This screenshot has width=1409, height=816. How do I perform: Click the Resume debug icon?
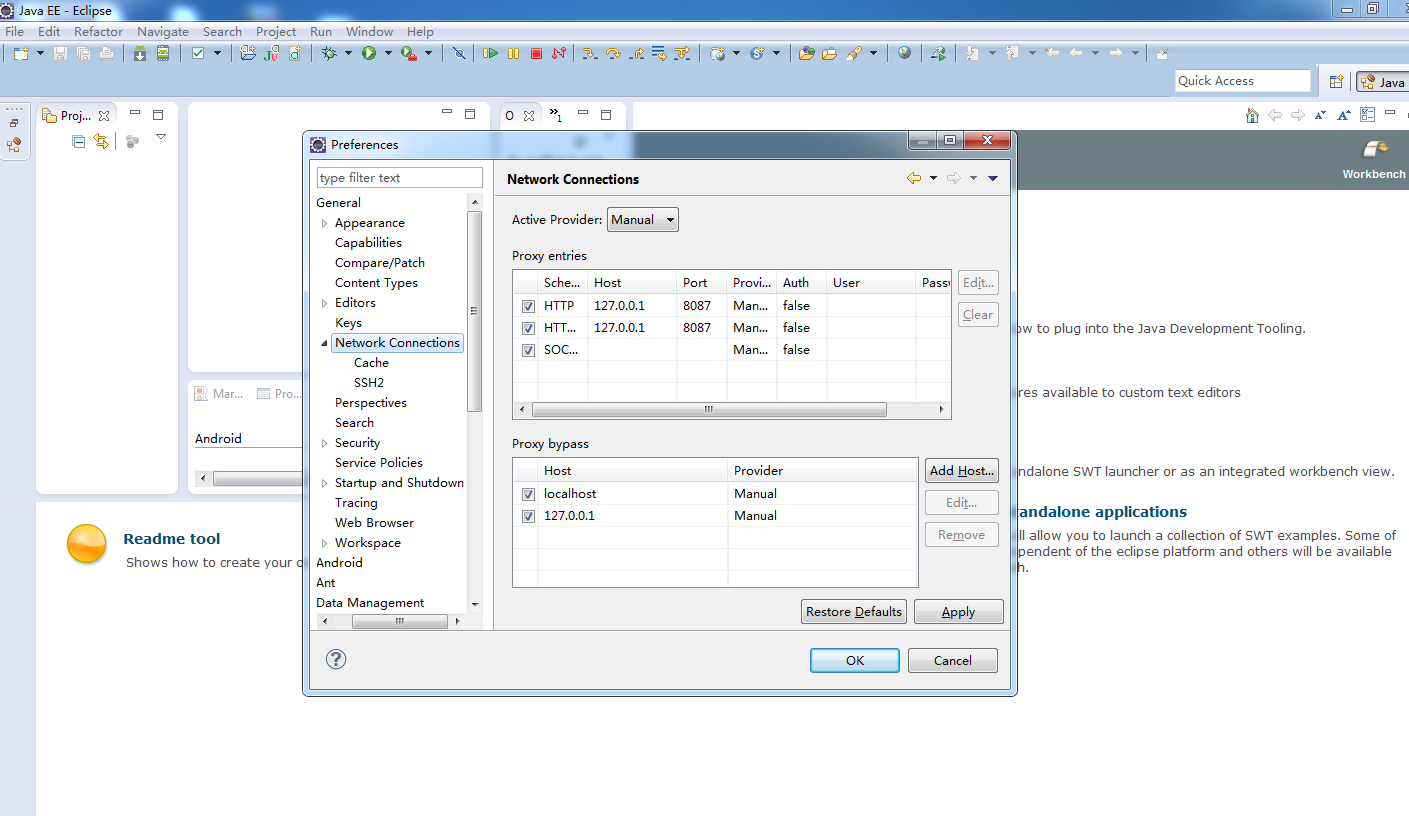point(490,53)
